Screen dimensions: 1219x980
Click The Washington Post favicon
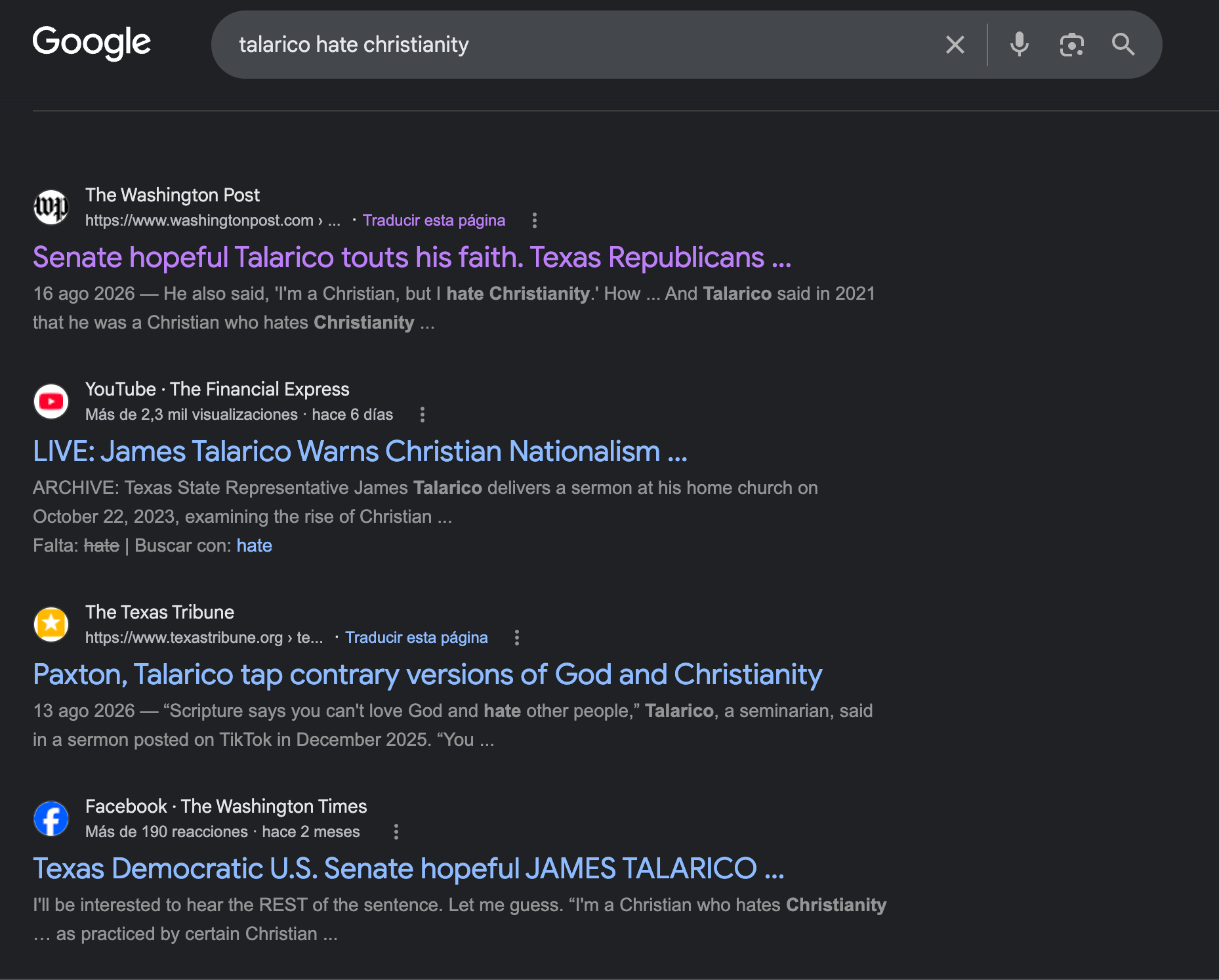(x=51, y=207)
